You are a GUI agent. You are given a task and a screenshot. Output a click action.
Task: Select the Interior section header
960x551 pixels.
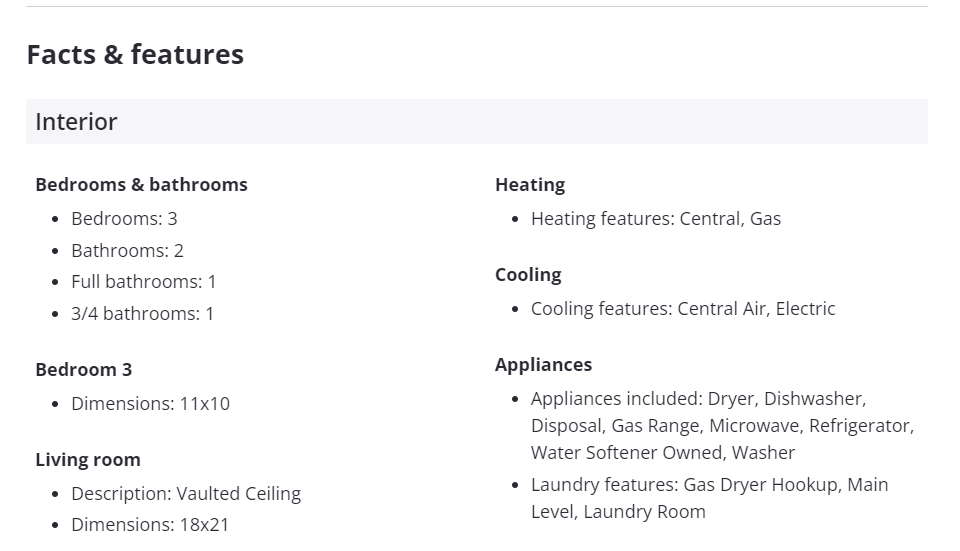pos(76,122)
